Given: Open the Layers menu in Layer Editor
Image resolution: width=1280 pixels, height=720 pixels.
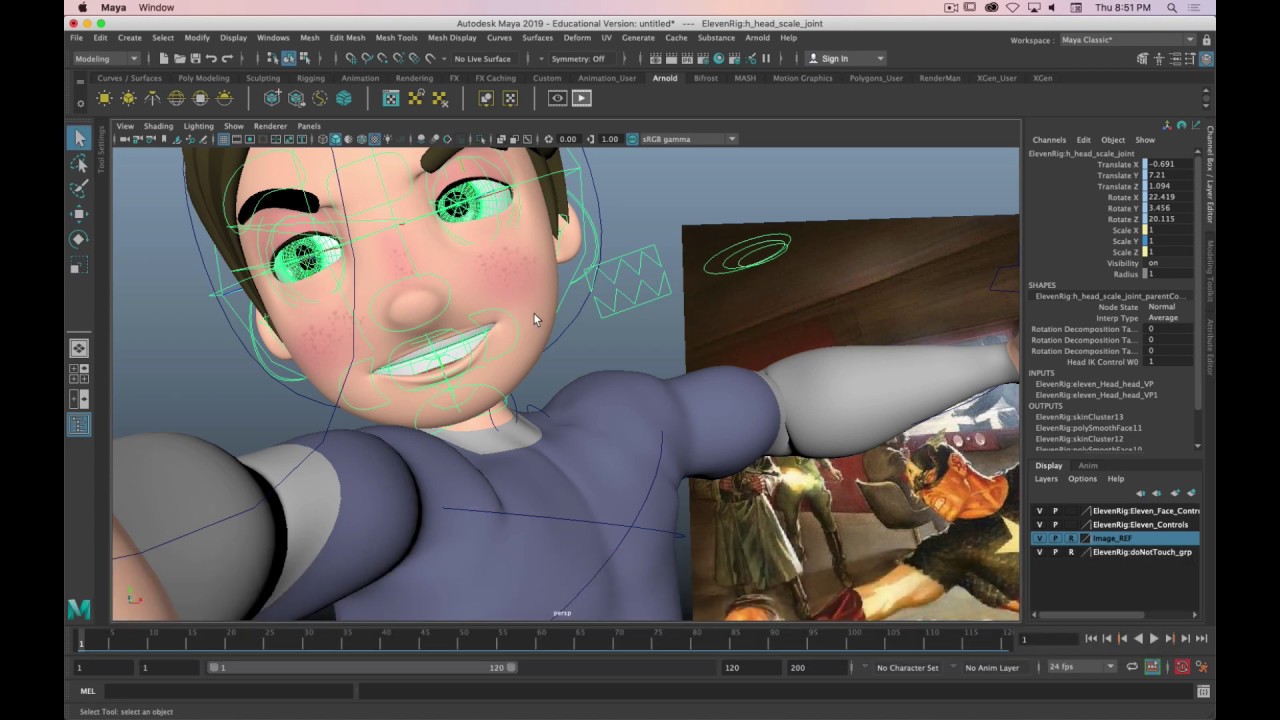Looking at the screenshot, I should (x=1046, y=479).
